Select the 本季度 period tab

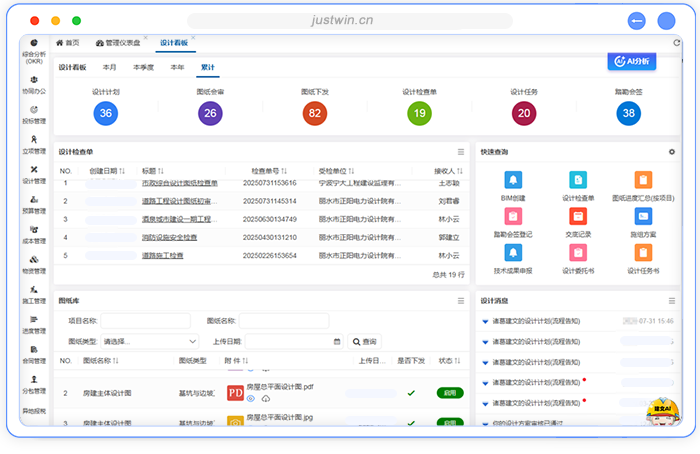tap(144, 67)
